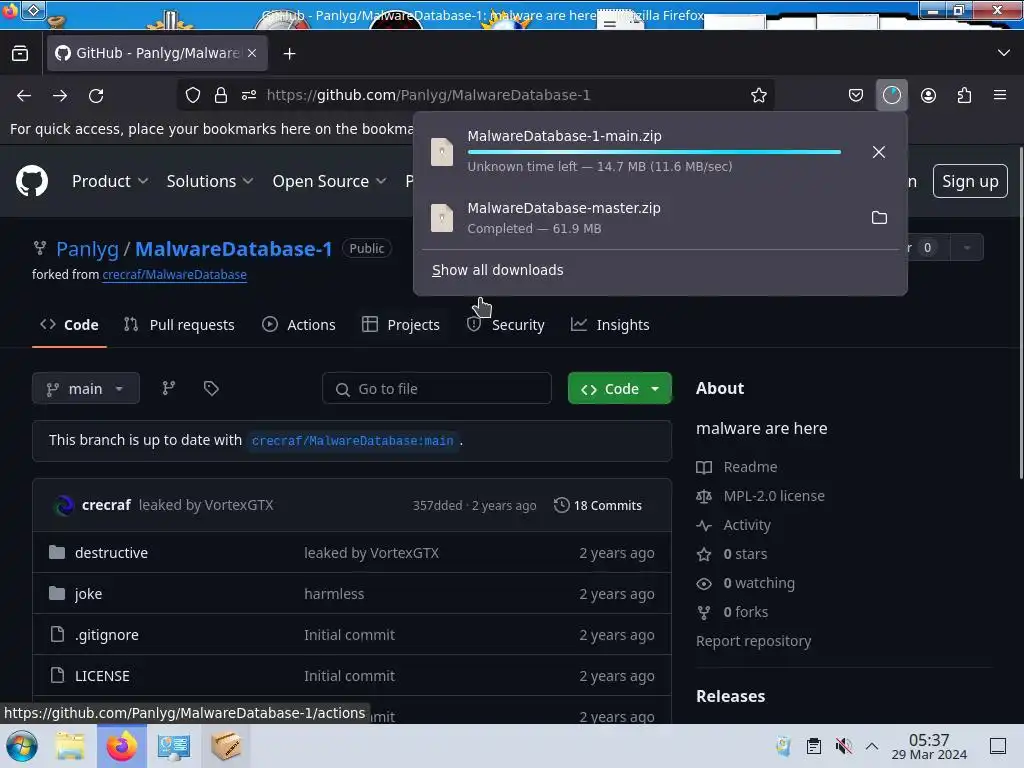
Task: Switch to the Security tab
Action: tap(505, 325)
